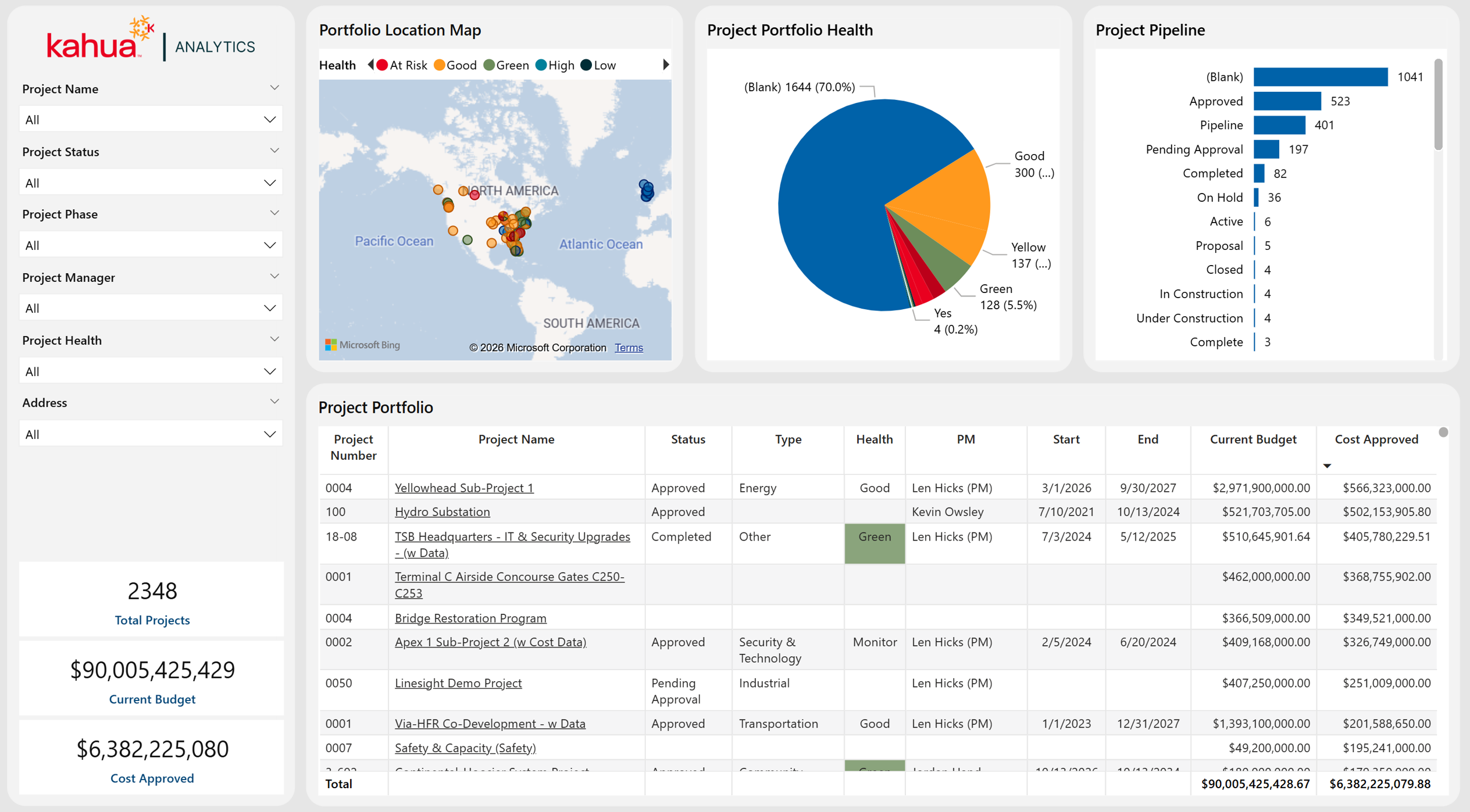Click the legend's left scroll arrow
The image size is (1470, 812).
click(x=370, y=65)
